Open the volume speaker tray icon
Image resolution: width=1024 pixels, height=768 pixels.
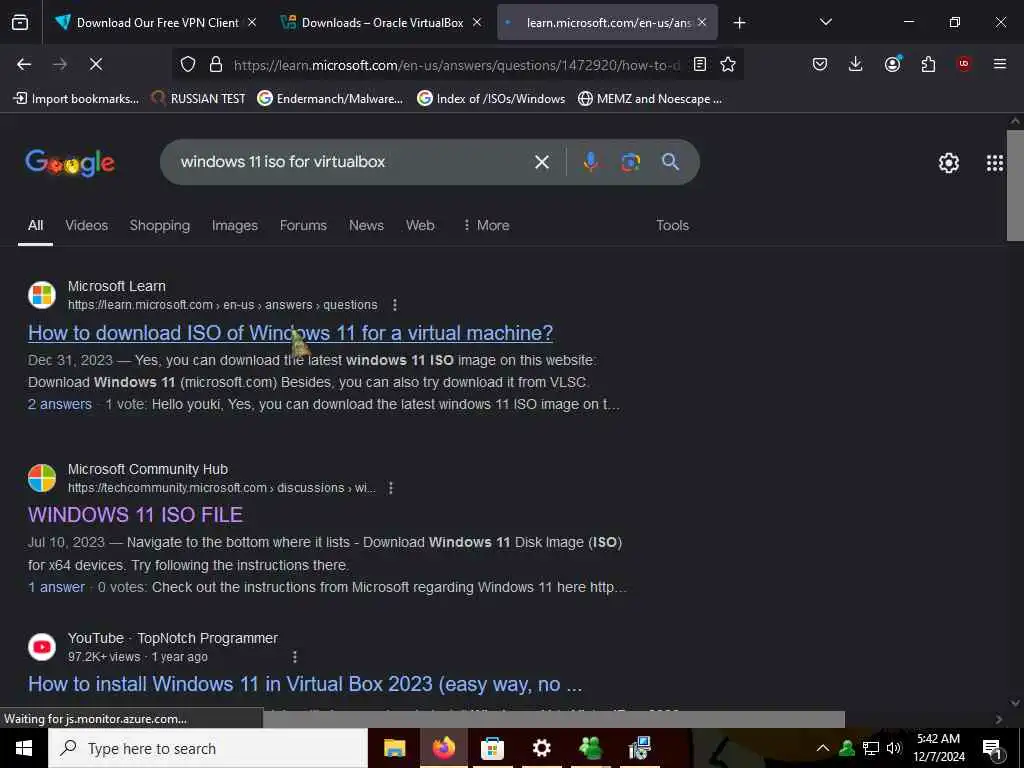(893, 748)
